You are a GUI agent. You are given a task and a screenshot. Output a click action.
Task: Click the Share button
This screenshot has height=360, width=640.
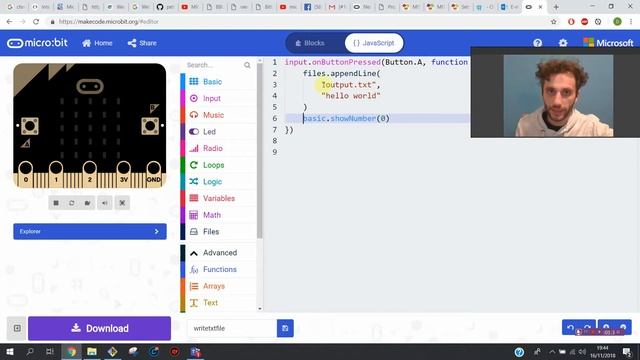pyautogui.click(x=142, y=43)
